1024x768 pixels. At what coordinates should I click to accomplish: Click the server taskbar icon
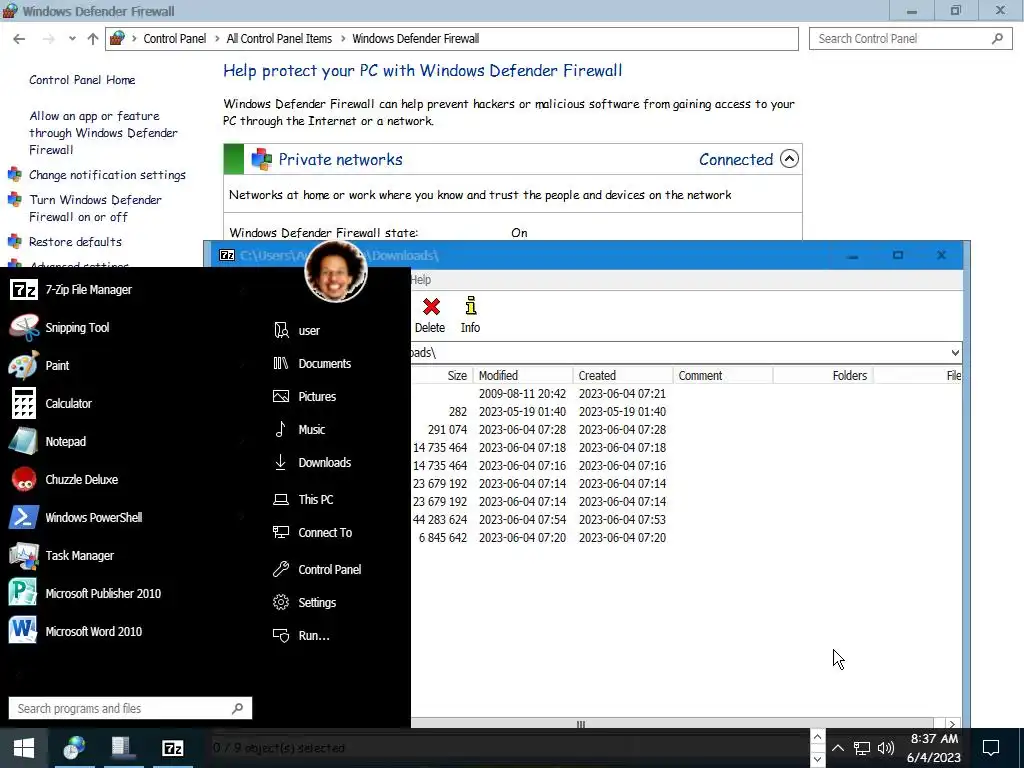[123, 748]
